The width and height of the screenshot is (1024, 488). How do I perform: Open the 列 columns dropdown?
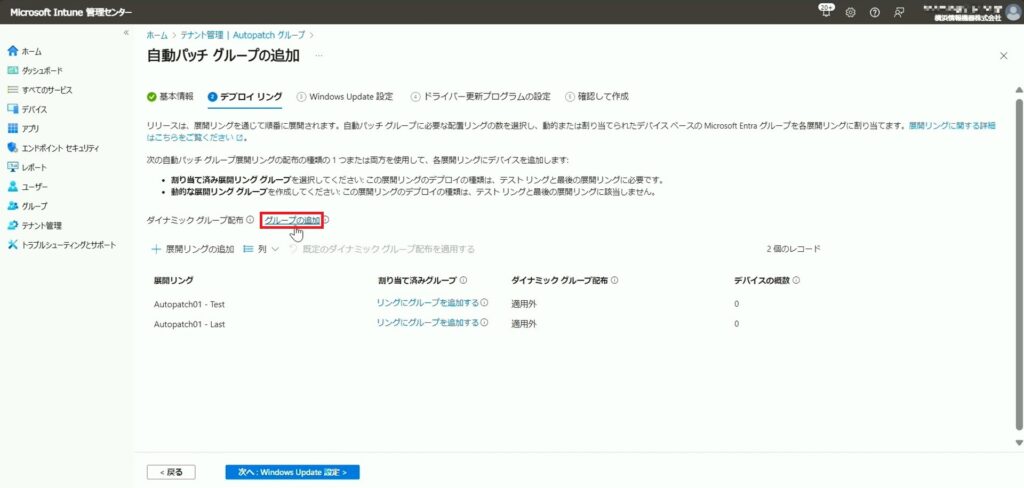coord(261,249)
